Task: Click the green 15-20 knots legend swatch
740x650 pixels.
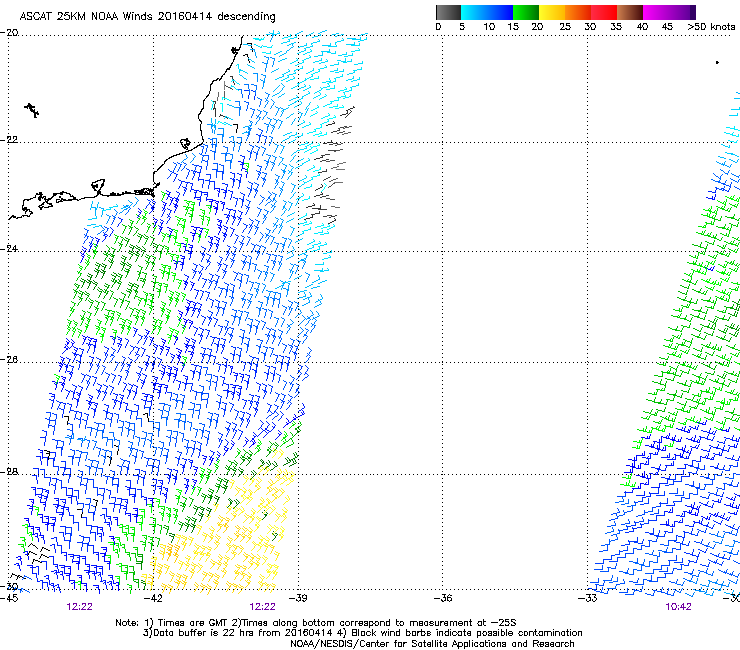Action: pos(526,12)
